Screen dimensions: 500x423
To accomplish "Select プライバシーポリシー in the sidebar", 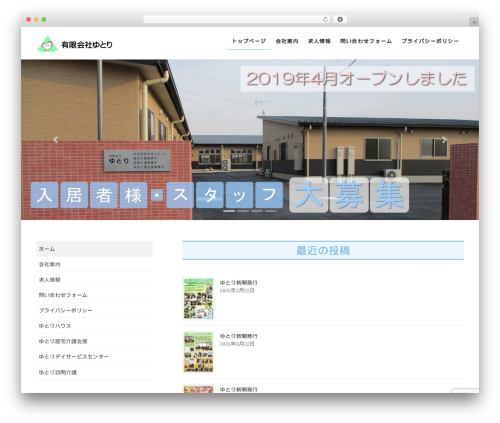I will point(94,310).
